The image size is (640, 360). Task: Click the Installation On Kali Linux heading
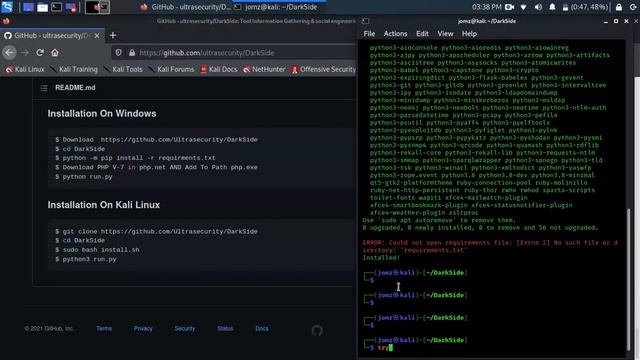104,205
